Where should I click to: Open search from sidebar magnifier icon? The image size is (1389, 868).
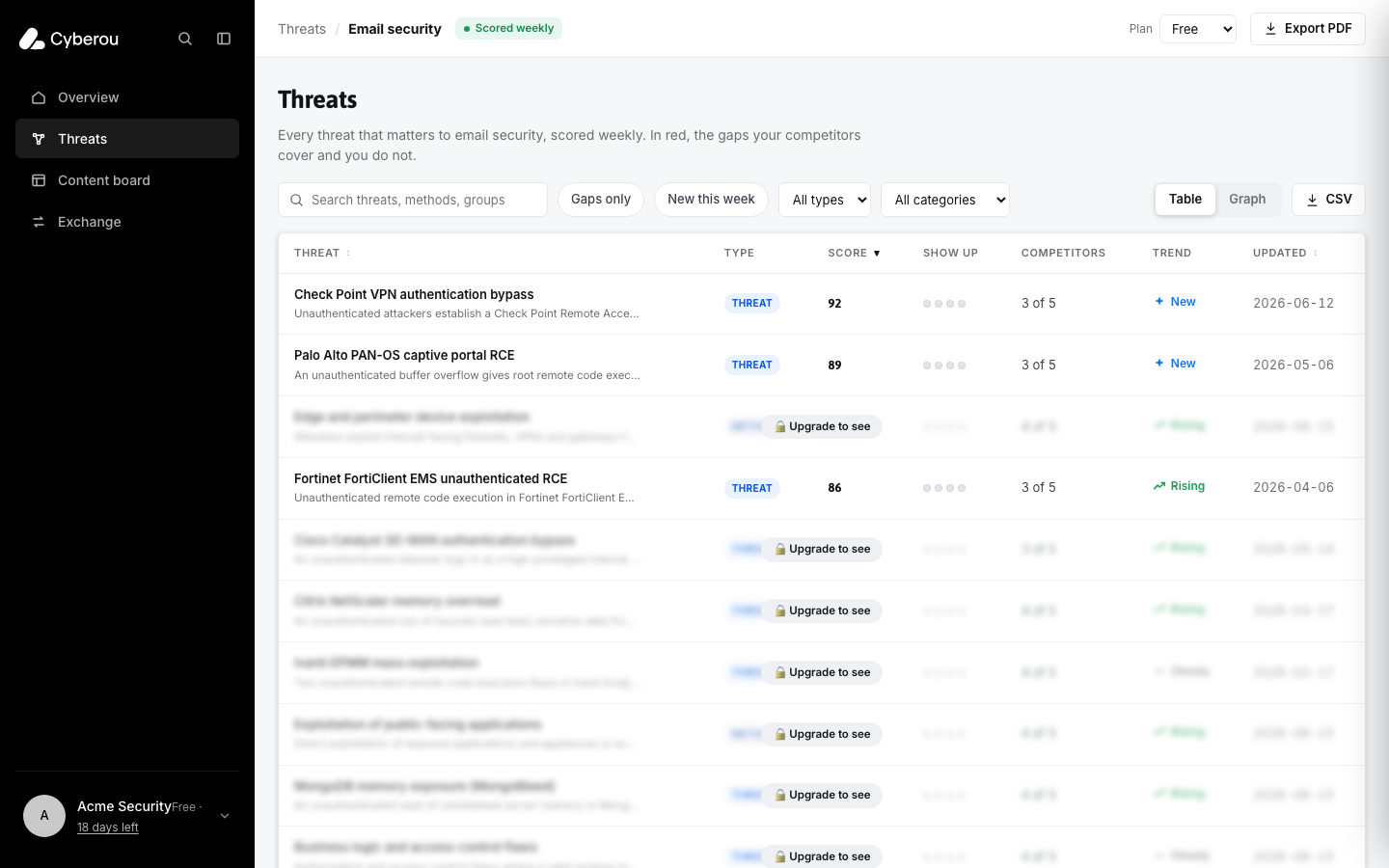pos(185,39)
